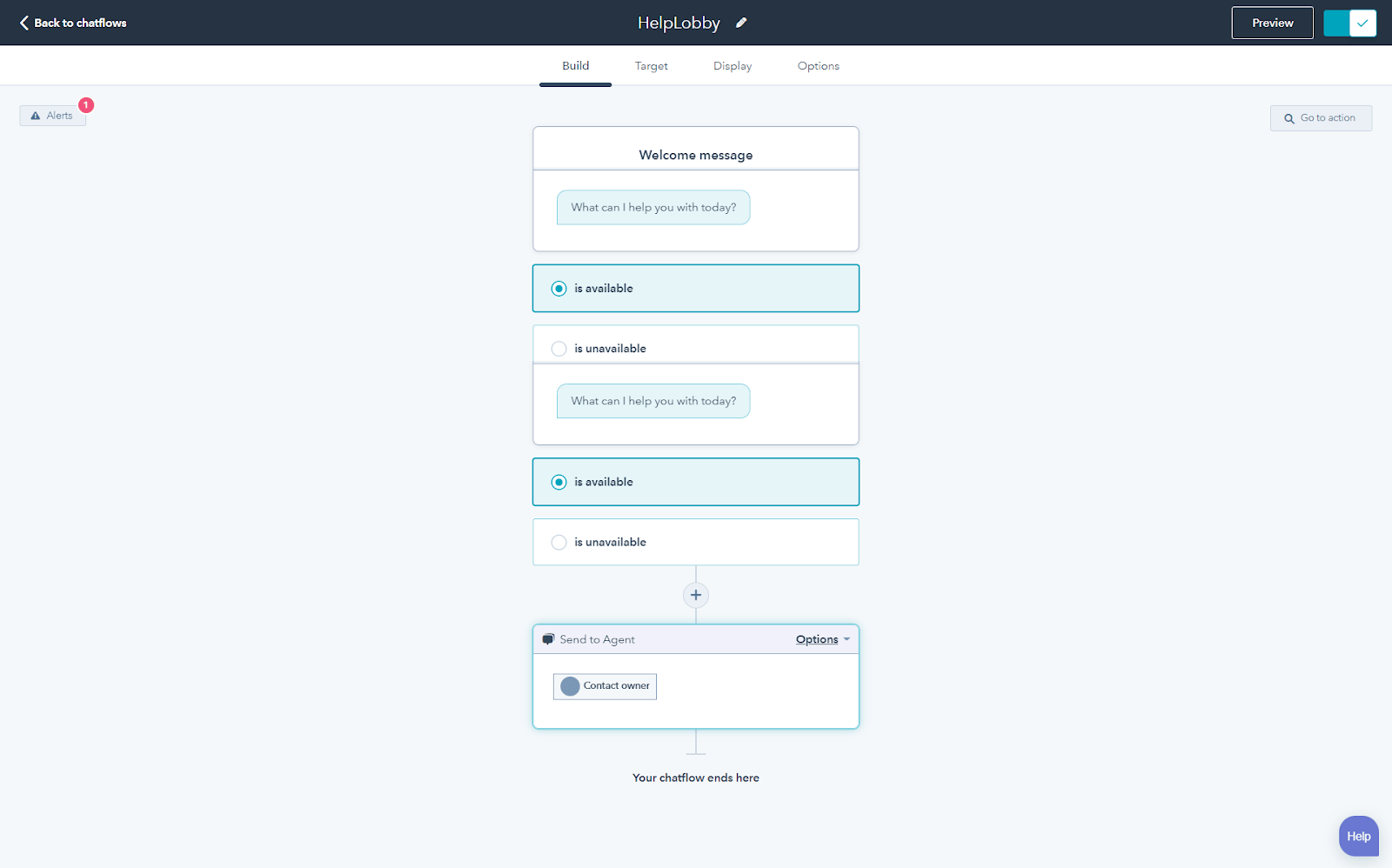
Task: Switch to the Target tab
Action: point(651,65)
